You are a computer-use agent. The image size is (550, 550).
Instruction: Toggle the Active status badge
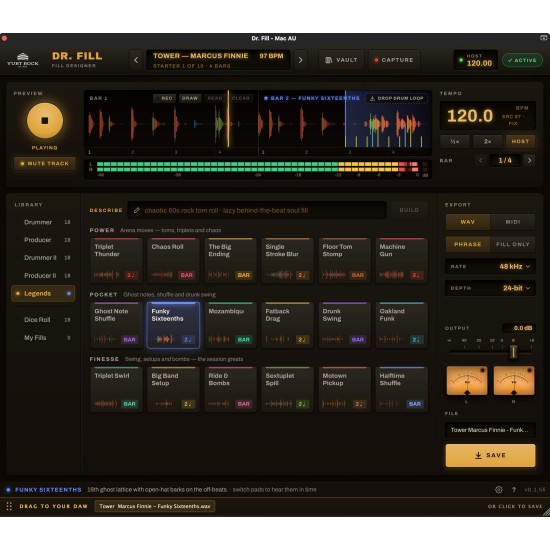coord(522,60)
